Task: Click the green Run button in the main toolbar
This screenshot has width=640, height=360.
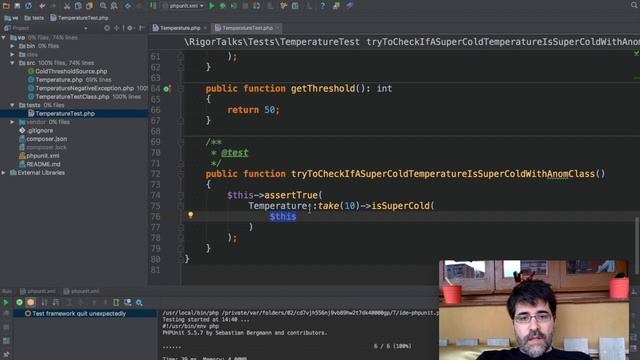Action: coord(212,6)
